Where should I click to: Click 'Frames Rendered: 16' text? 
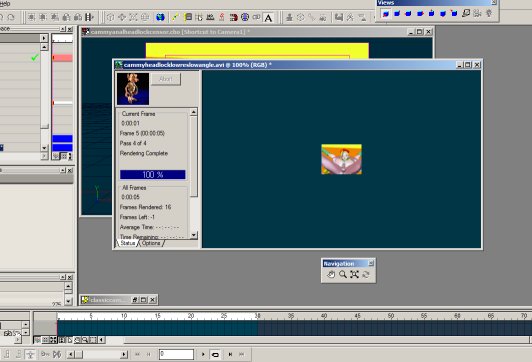145,207
